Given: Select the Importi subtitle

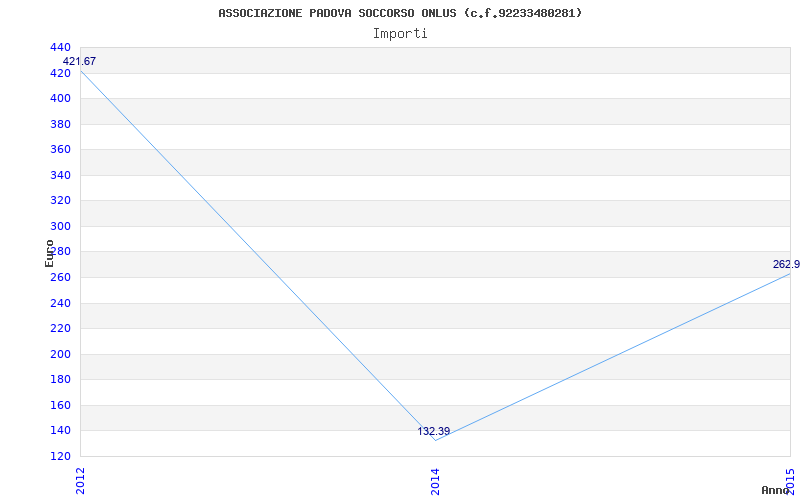Looking at the screenshot, I should 400,34.
